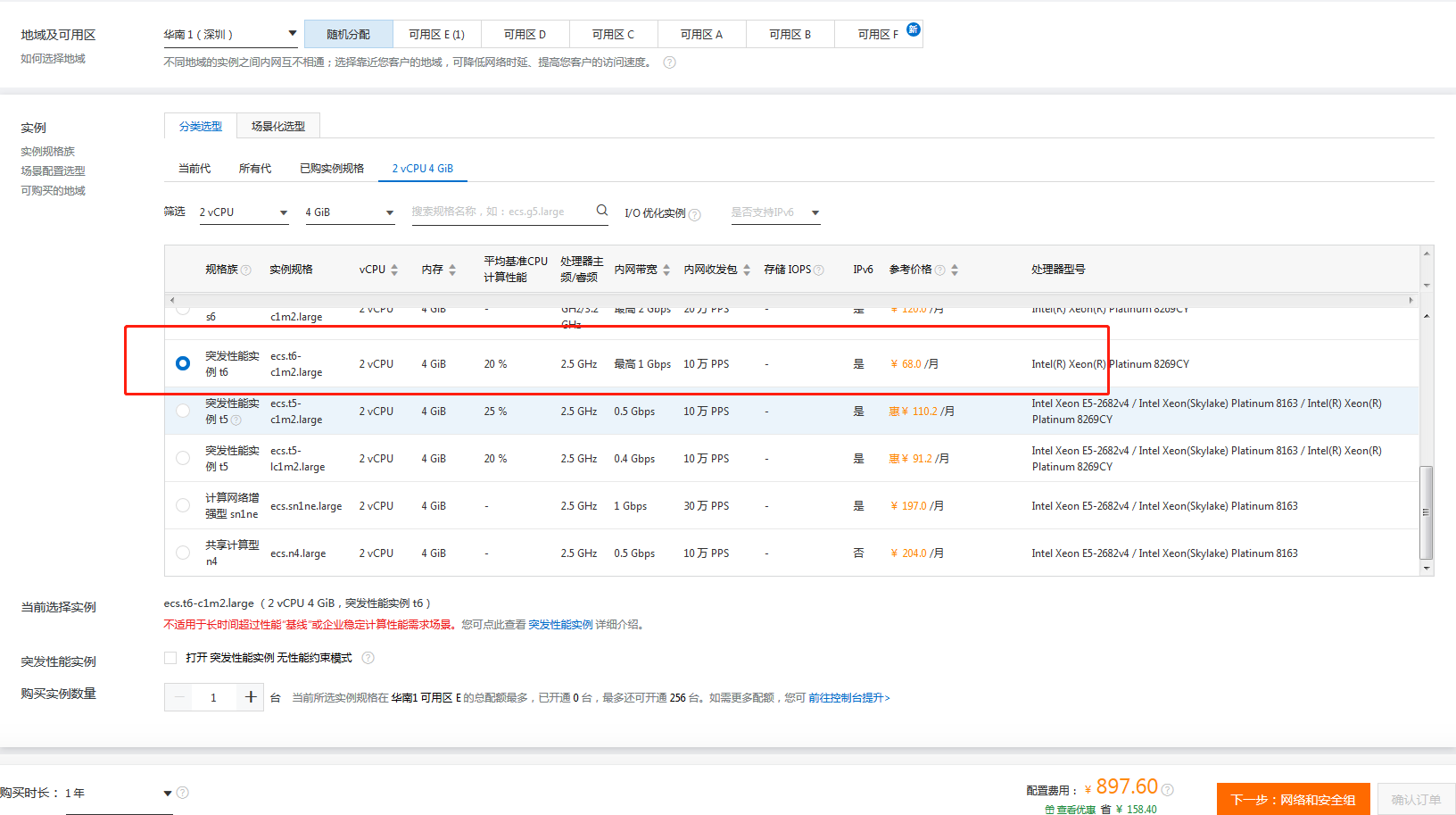Image resolution: width=1456 pixels, height=815 pixels.
Task: Select 可用区 B zone
Action: 790,34
